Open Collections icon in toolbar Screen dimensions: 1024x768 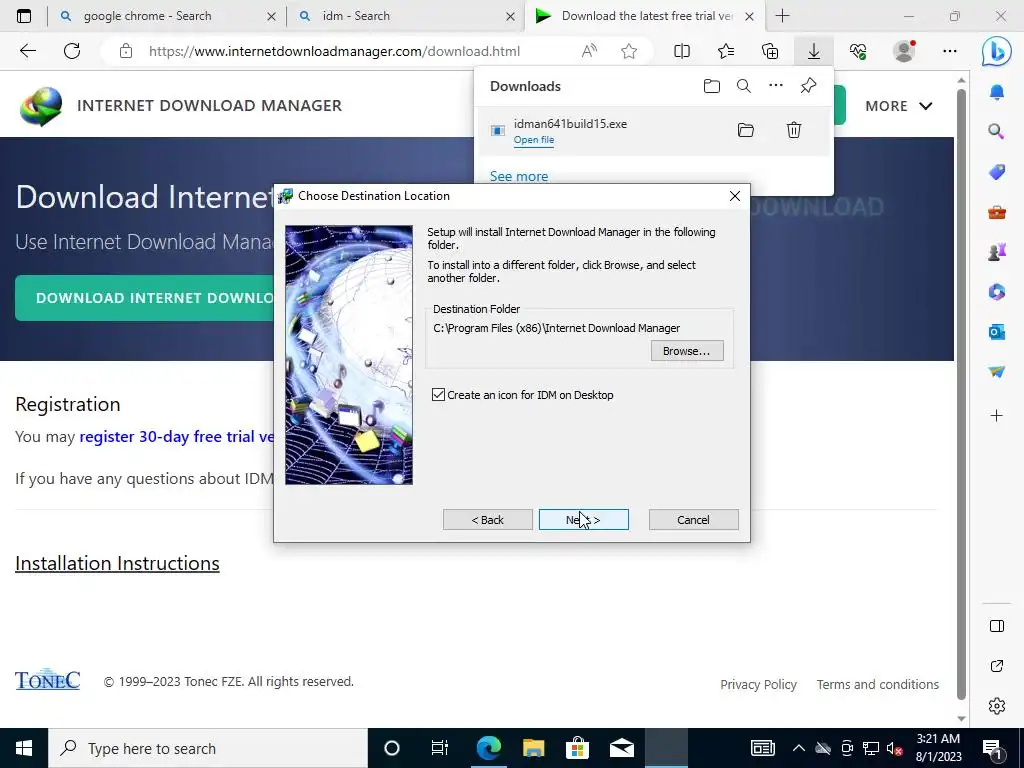[x=770, y=51]
